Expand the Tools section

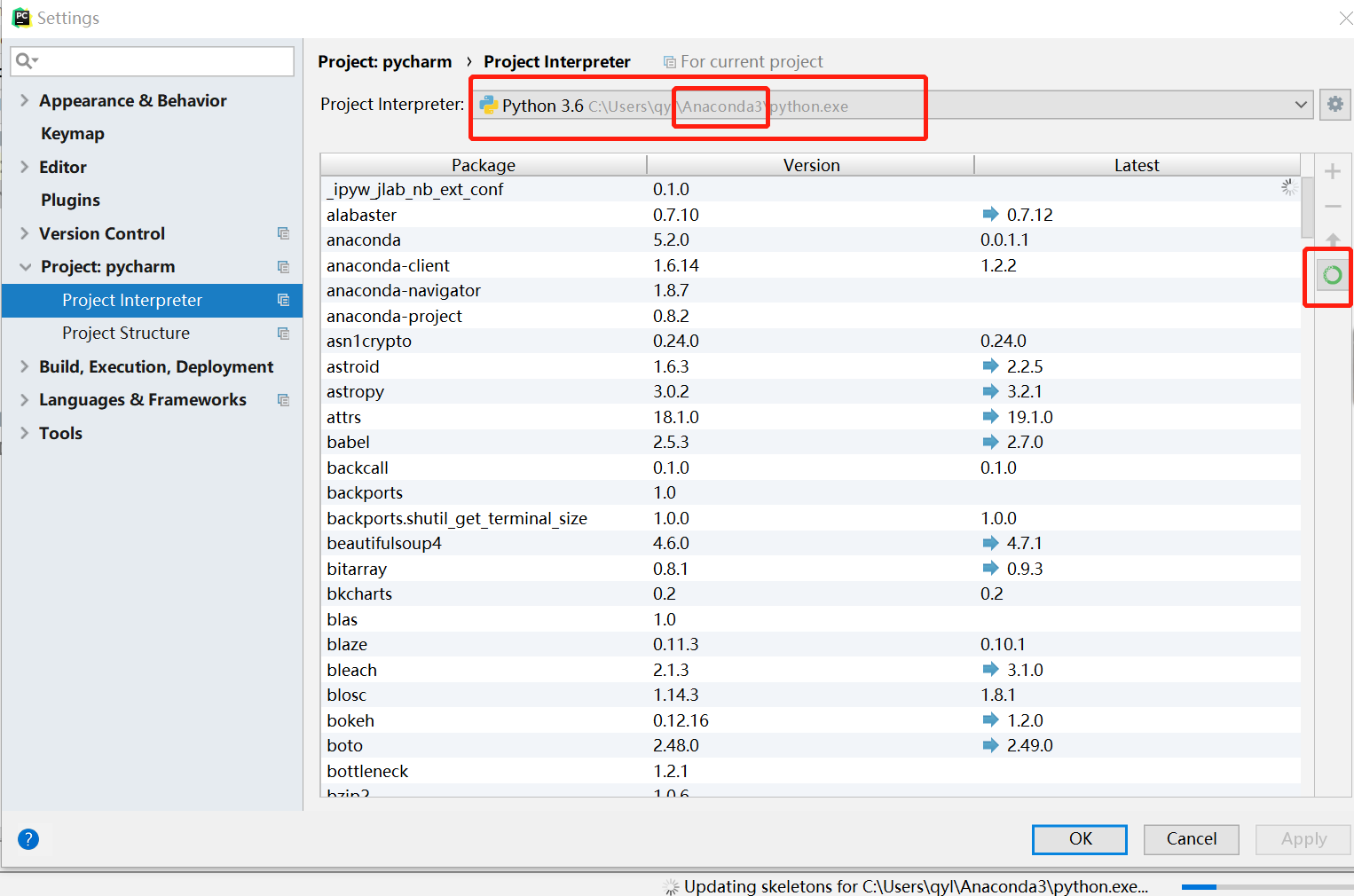coord(24,433)
